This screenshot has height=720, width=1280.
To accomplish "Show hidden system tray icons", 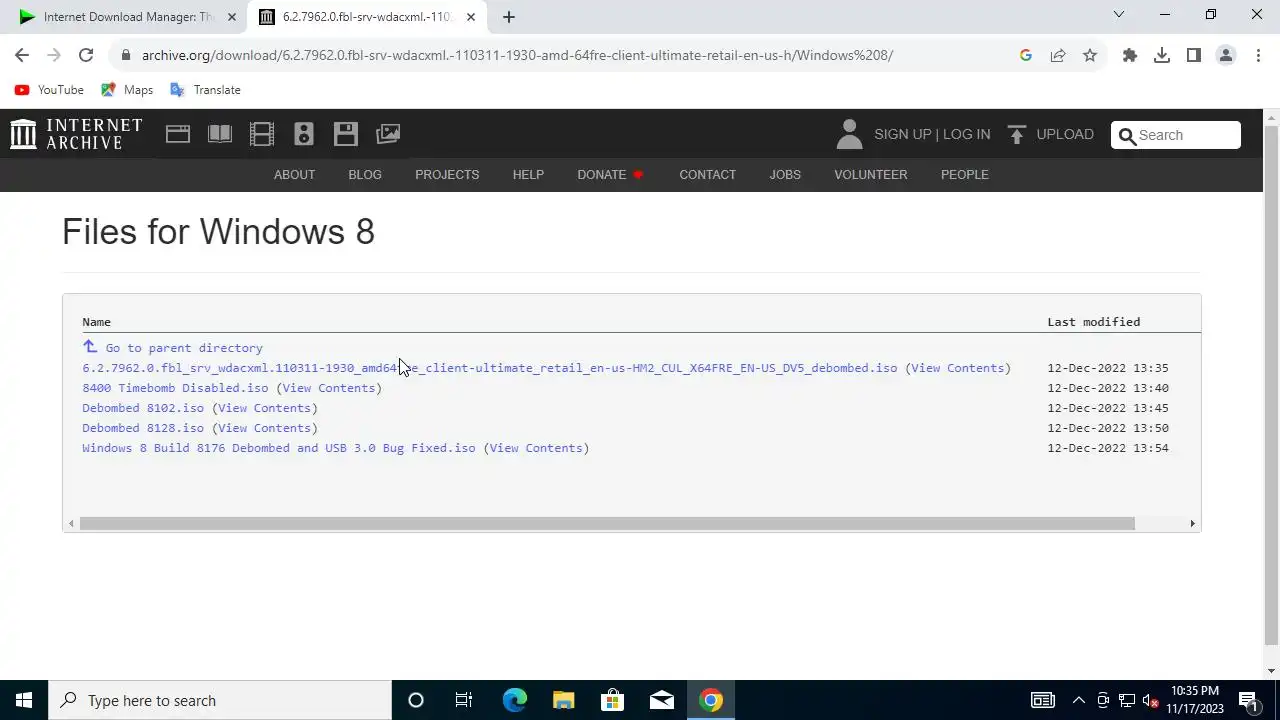I will tap(1078, 700).
